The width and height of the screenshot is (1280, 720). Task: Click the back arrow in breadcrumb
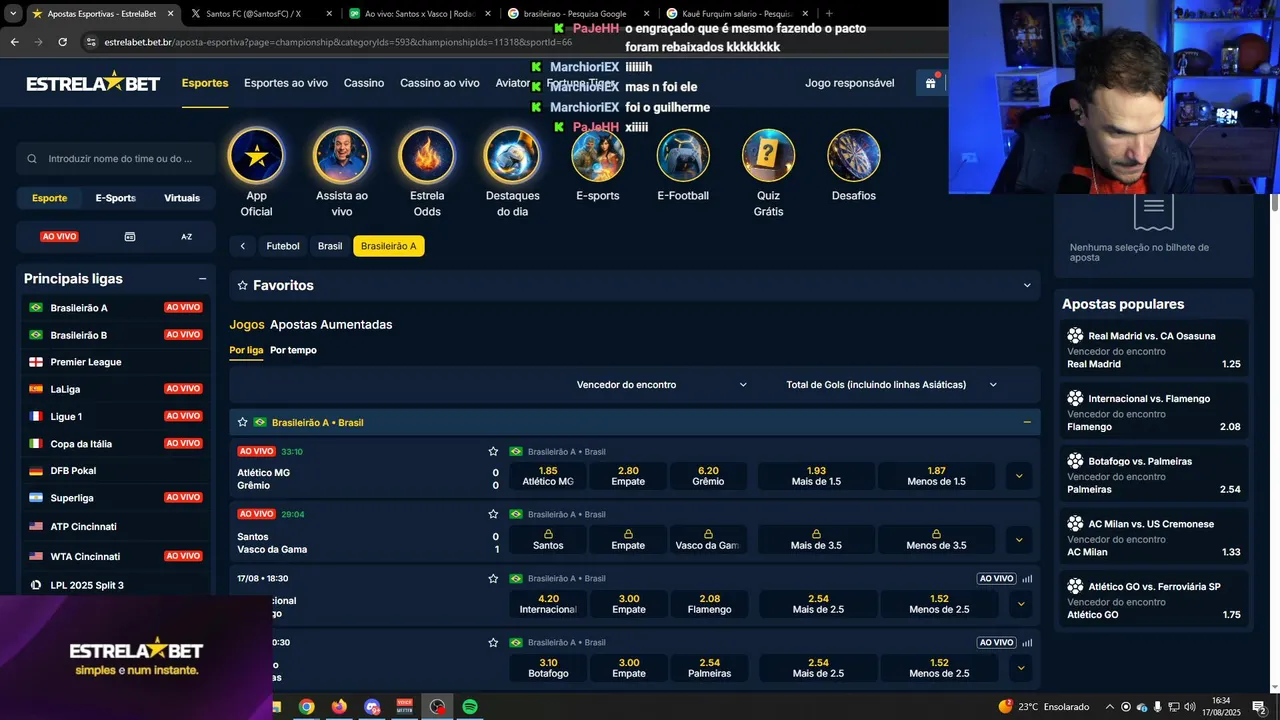(x=242, y=246)
